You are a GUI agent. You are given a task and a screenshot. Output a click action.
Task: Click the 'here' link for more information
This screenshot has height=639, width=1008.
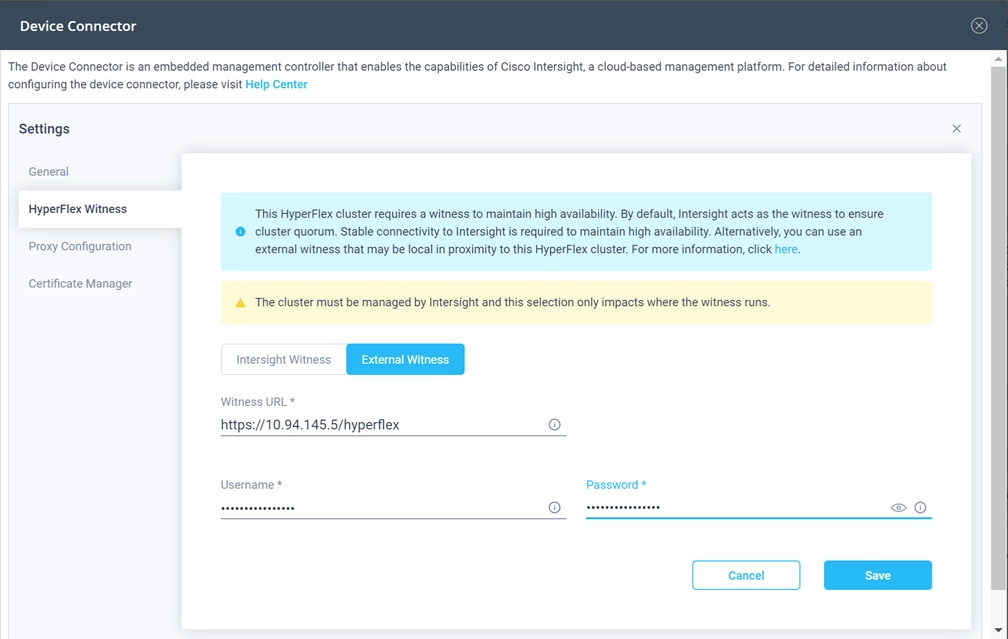click(x=786, y=249)
